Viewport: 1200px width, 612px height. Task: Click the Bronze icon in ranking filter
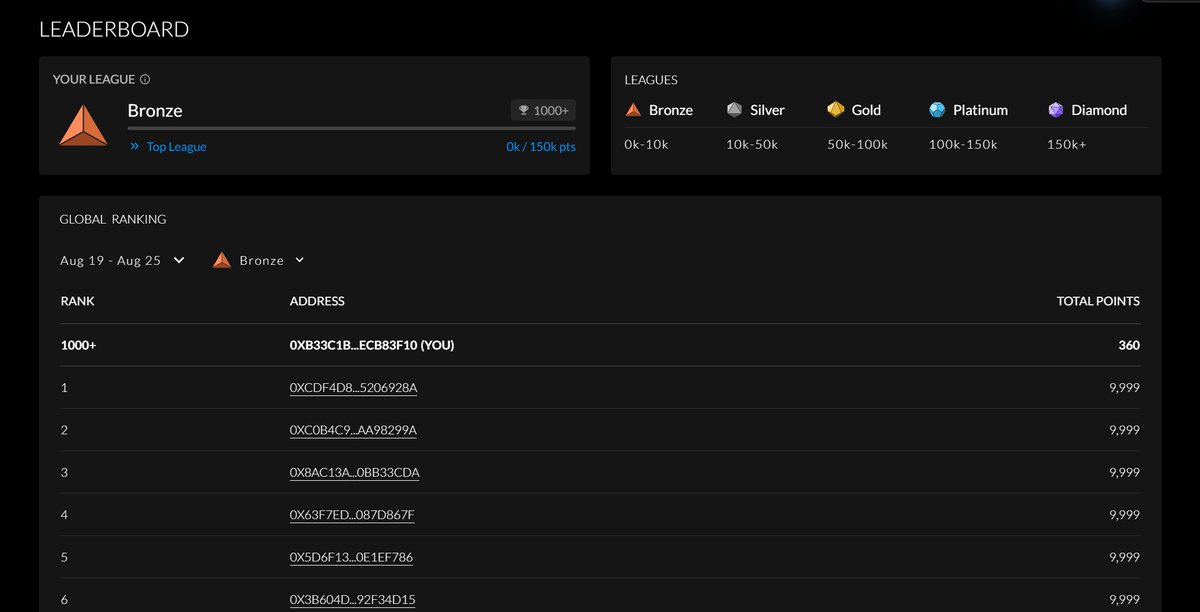(x=222, y=260)
